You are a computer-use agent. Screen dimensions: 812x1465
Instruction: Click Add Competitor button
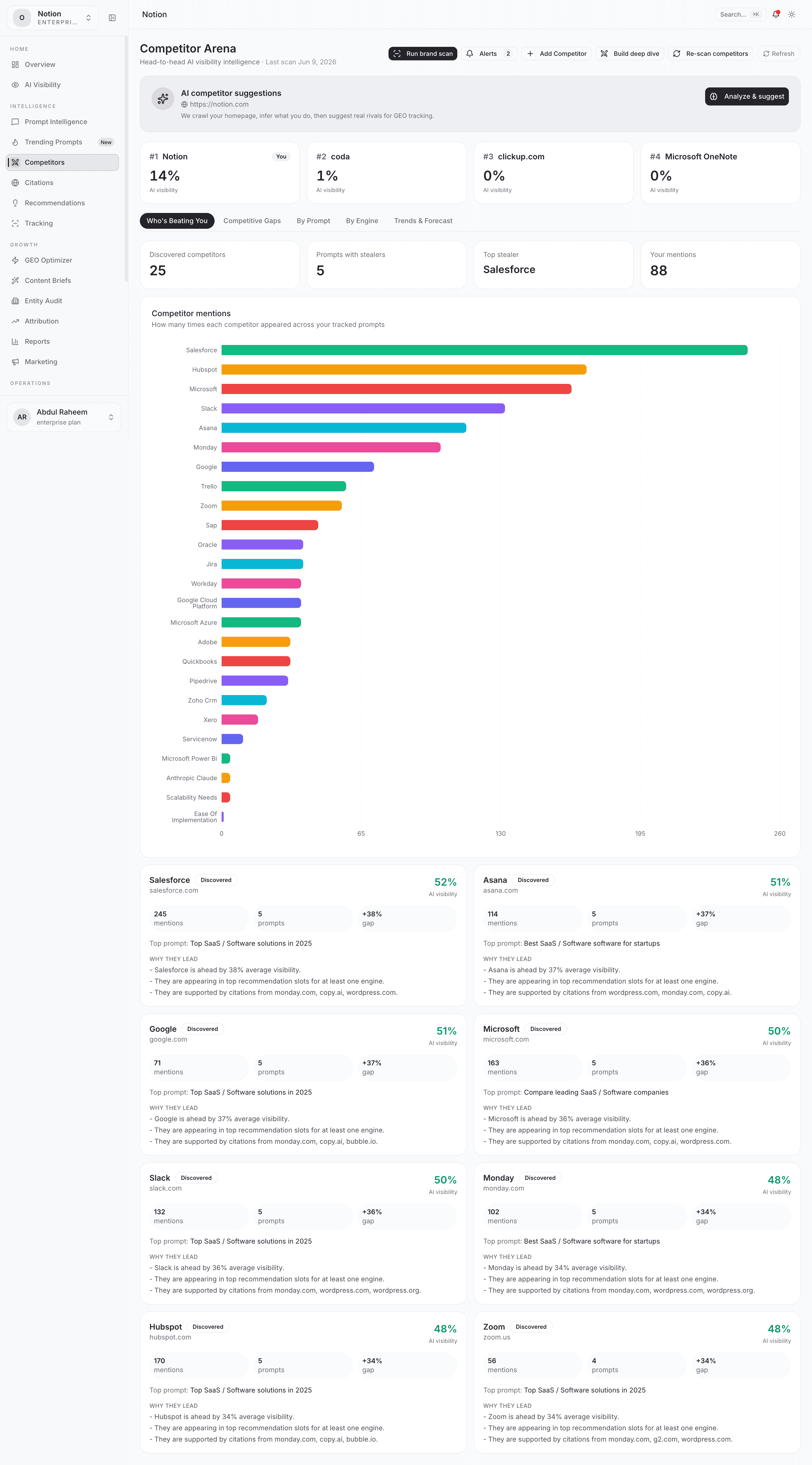(556, 54)
